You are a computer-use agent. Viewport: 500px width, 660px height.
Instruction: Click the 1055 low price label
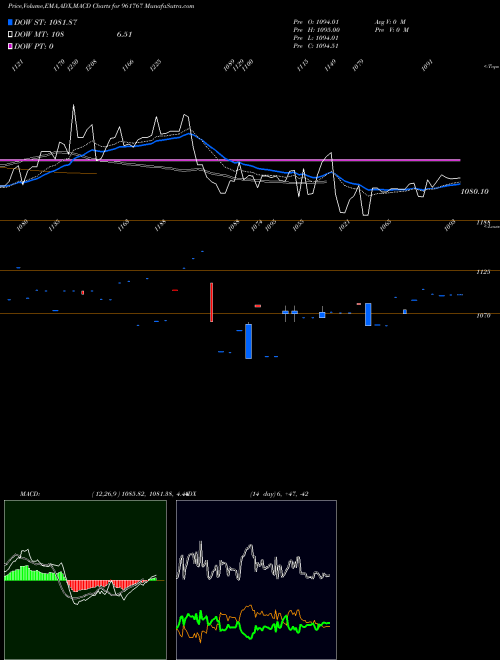click(298, 226)
